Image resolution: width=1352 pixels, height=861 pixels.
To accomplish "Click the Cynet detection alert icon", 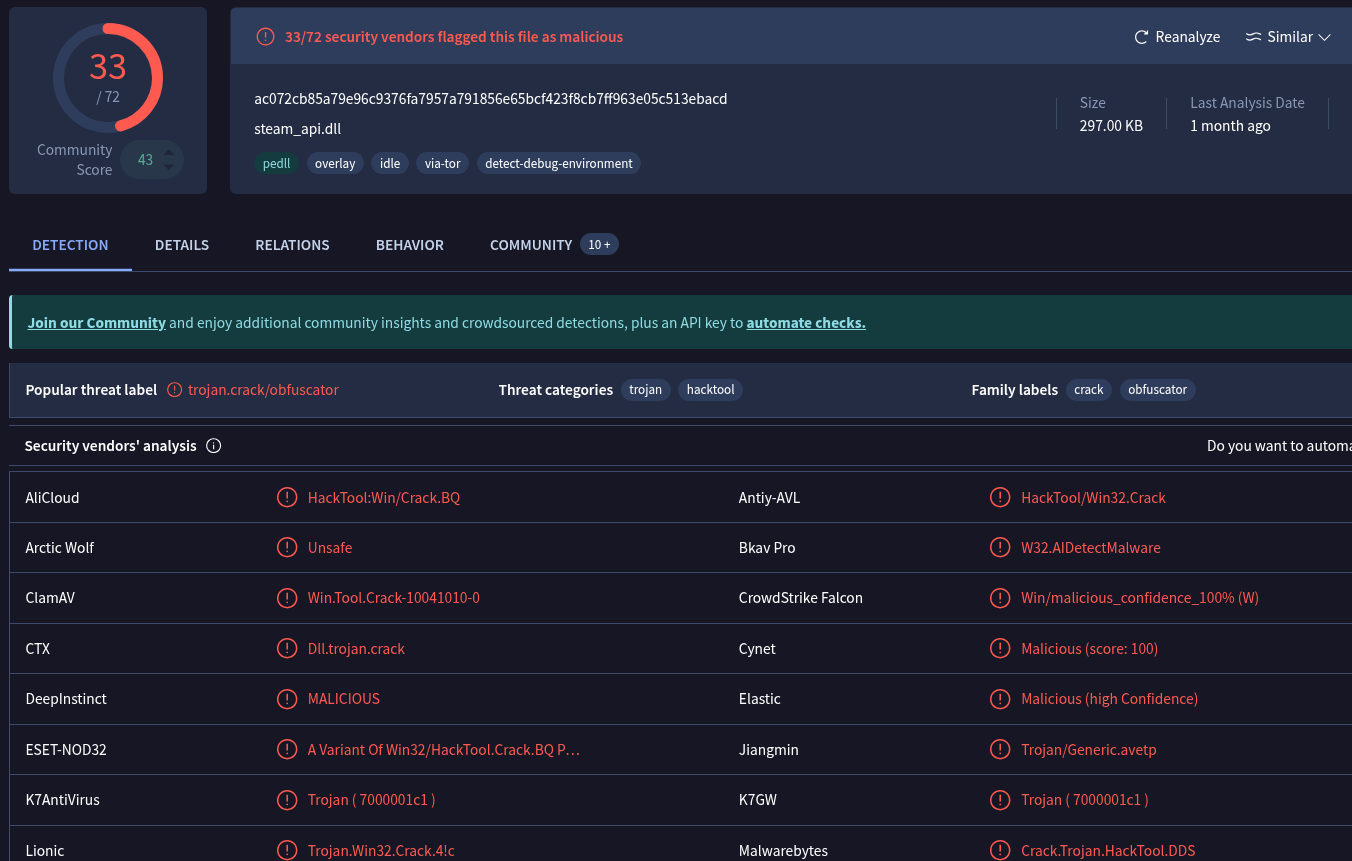I will click(1000, 648).
